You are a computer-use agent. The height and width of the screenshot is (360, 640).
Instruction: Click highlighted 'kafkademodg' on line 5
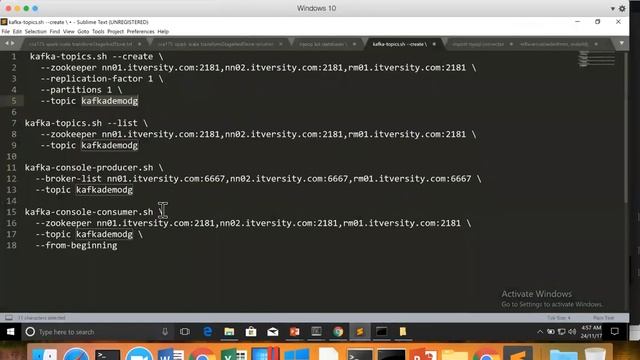point(109,100)
